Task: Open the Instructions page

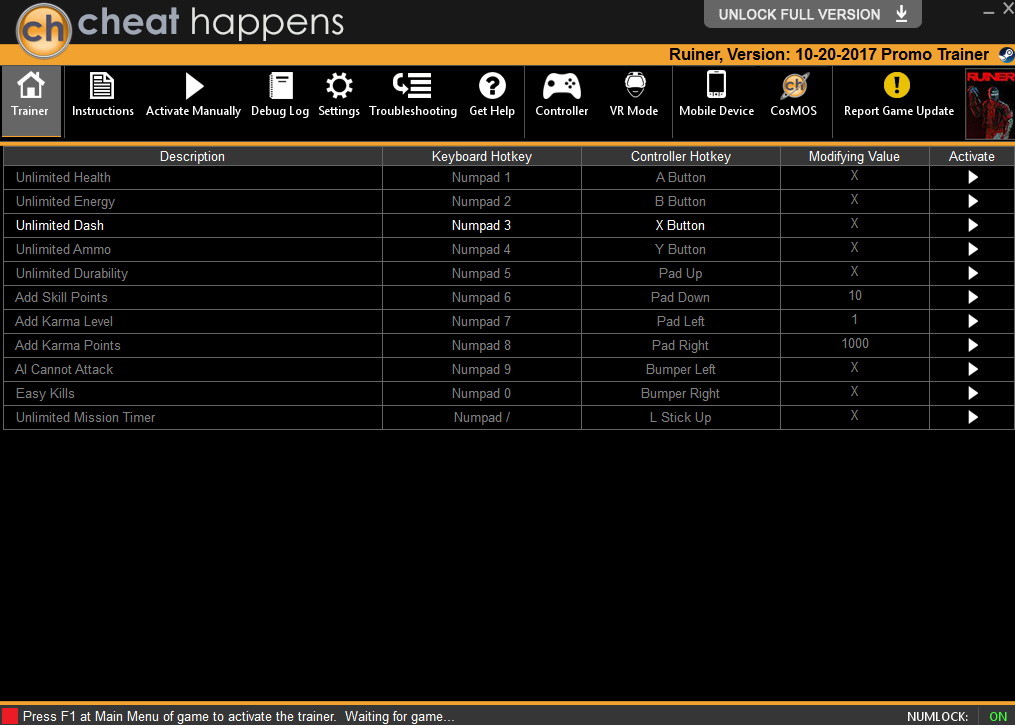Action: [102, 95]
